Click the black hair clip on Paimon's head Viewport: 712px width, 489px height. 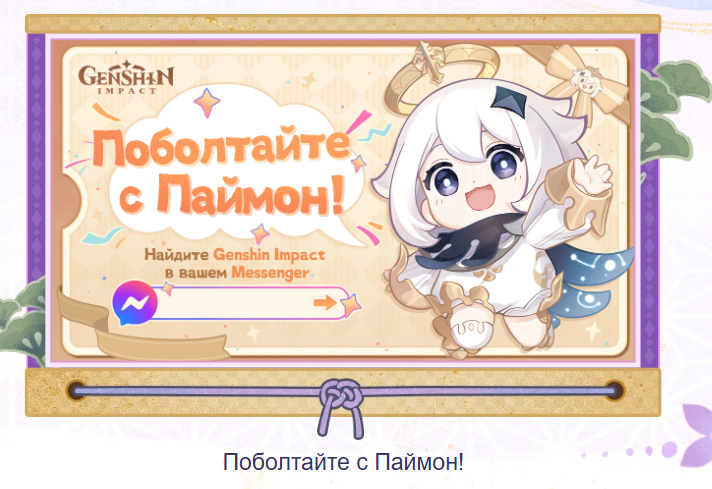509,99
